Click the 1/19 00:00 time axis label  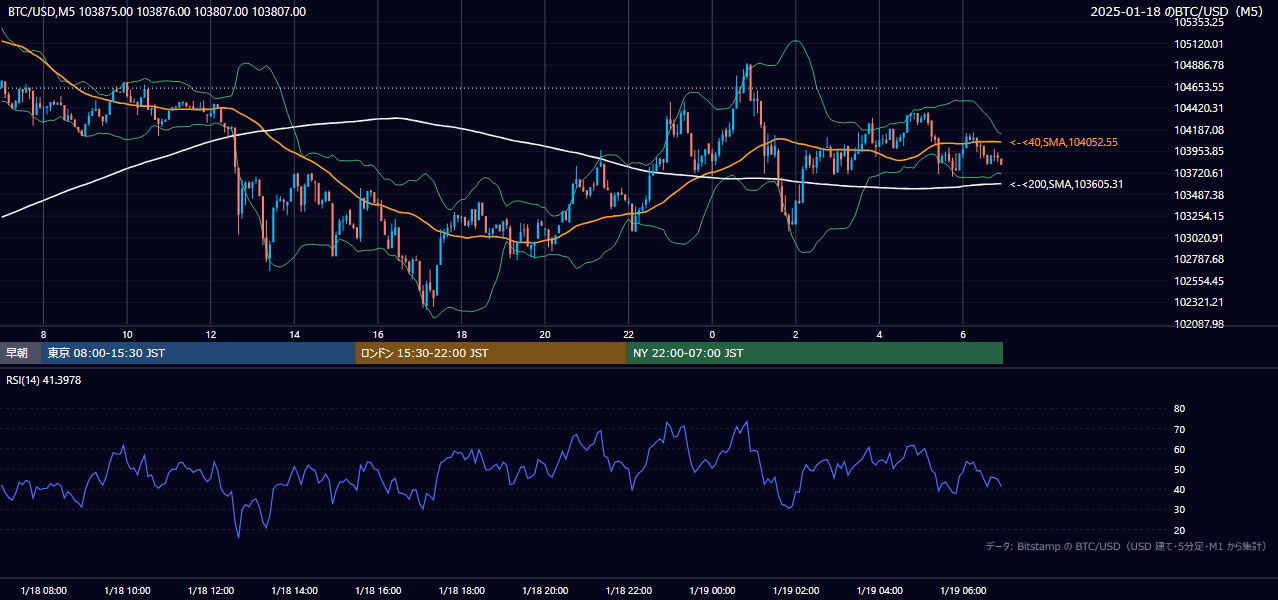[x=712, y=590]
